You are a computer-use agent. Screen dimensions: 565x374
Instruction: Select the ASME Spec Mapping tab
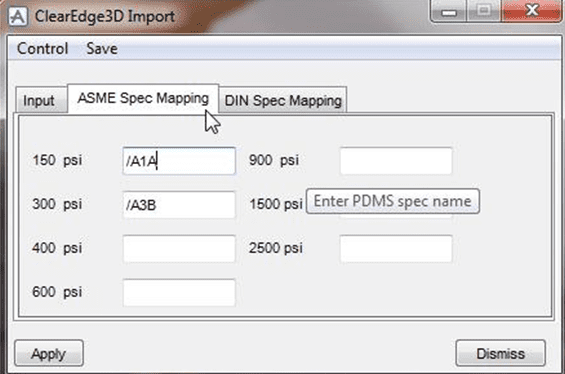click(x=143, y=98)
